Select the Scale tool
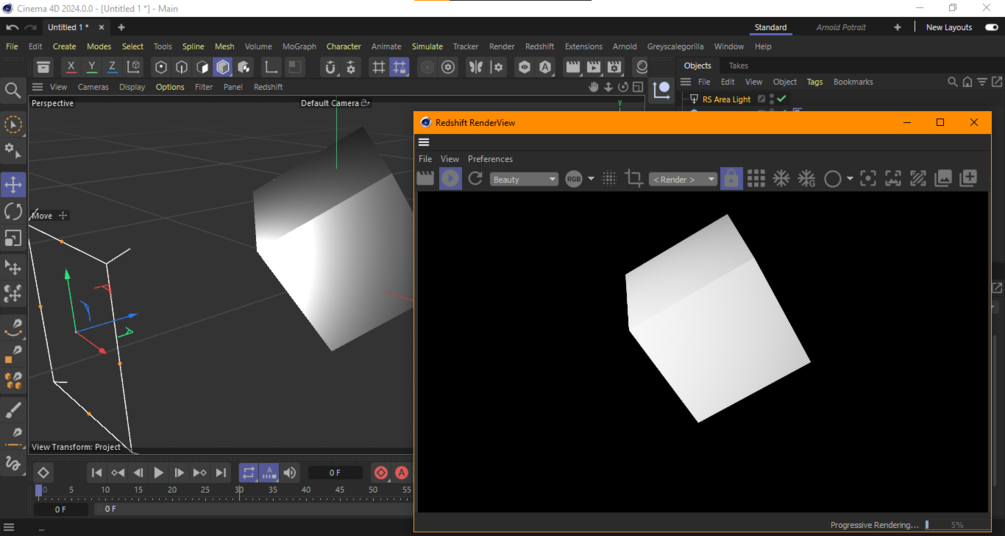 pos(13,238)
